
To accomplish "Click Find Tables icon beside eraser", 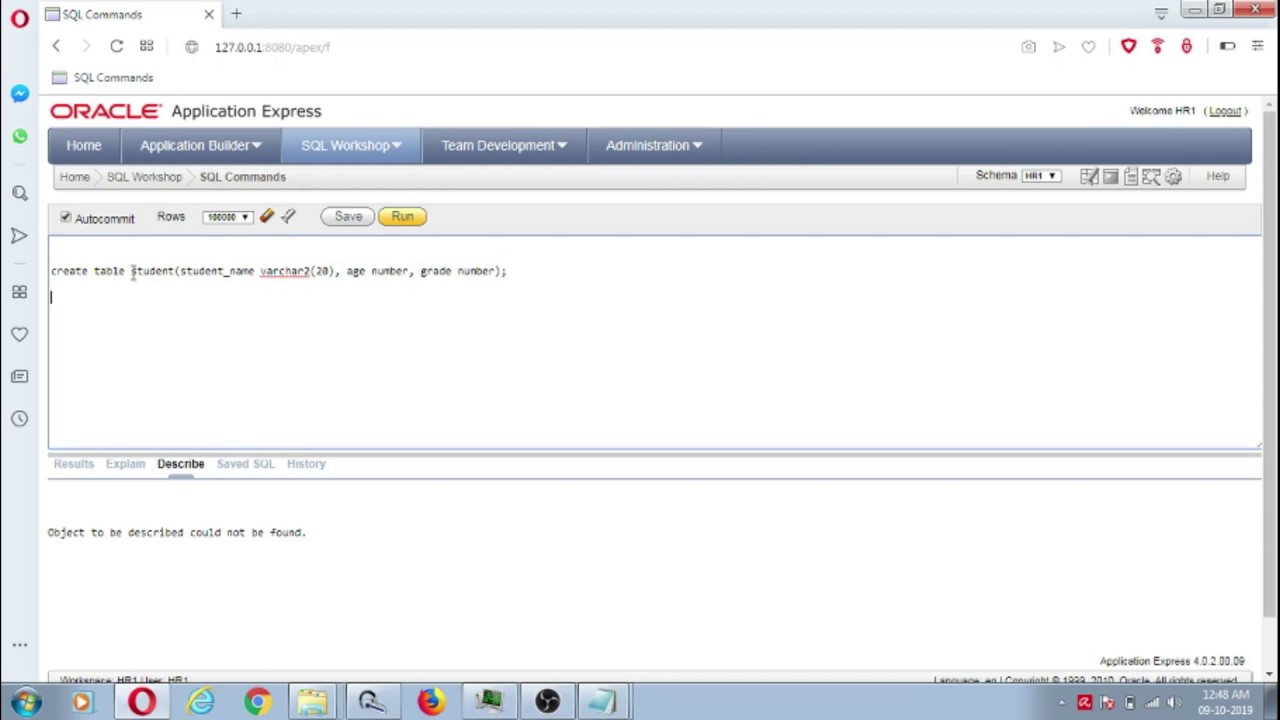I will (288, 216).
